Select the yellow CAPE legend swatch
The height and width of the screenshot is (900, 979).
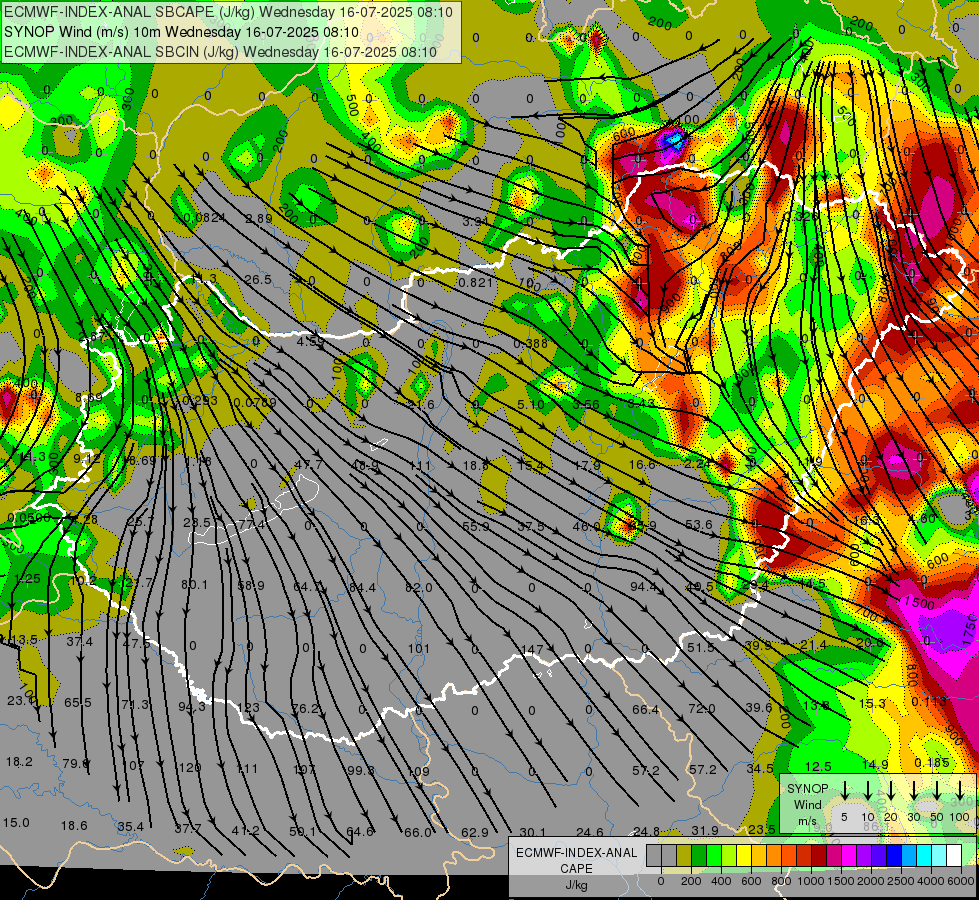(744, 856)
